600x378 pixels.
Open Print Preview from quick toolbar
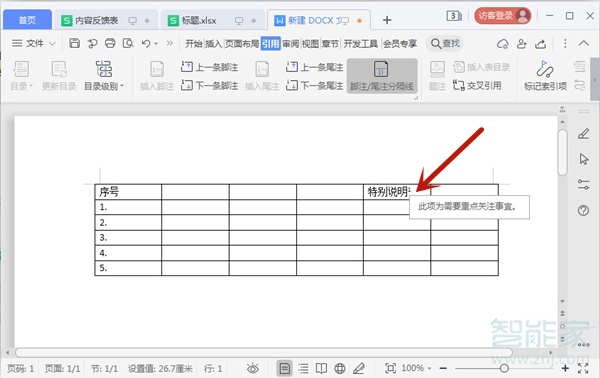pyautogui.click(x=128, y=43)
